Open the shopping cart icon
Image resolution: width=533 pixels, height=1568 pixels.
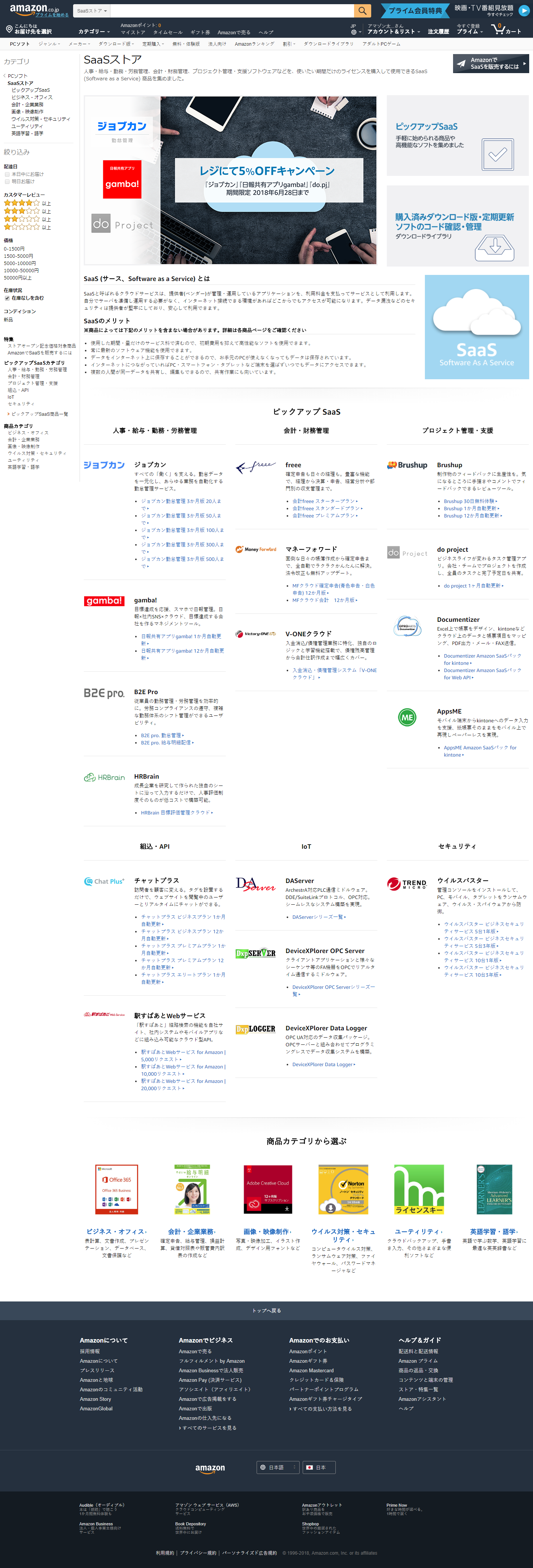498,29
